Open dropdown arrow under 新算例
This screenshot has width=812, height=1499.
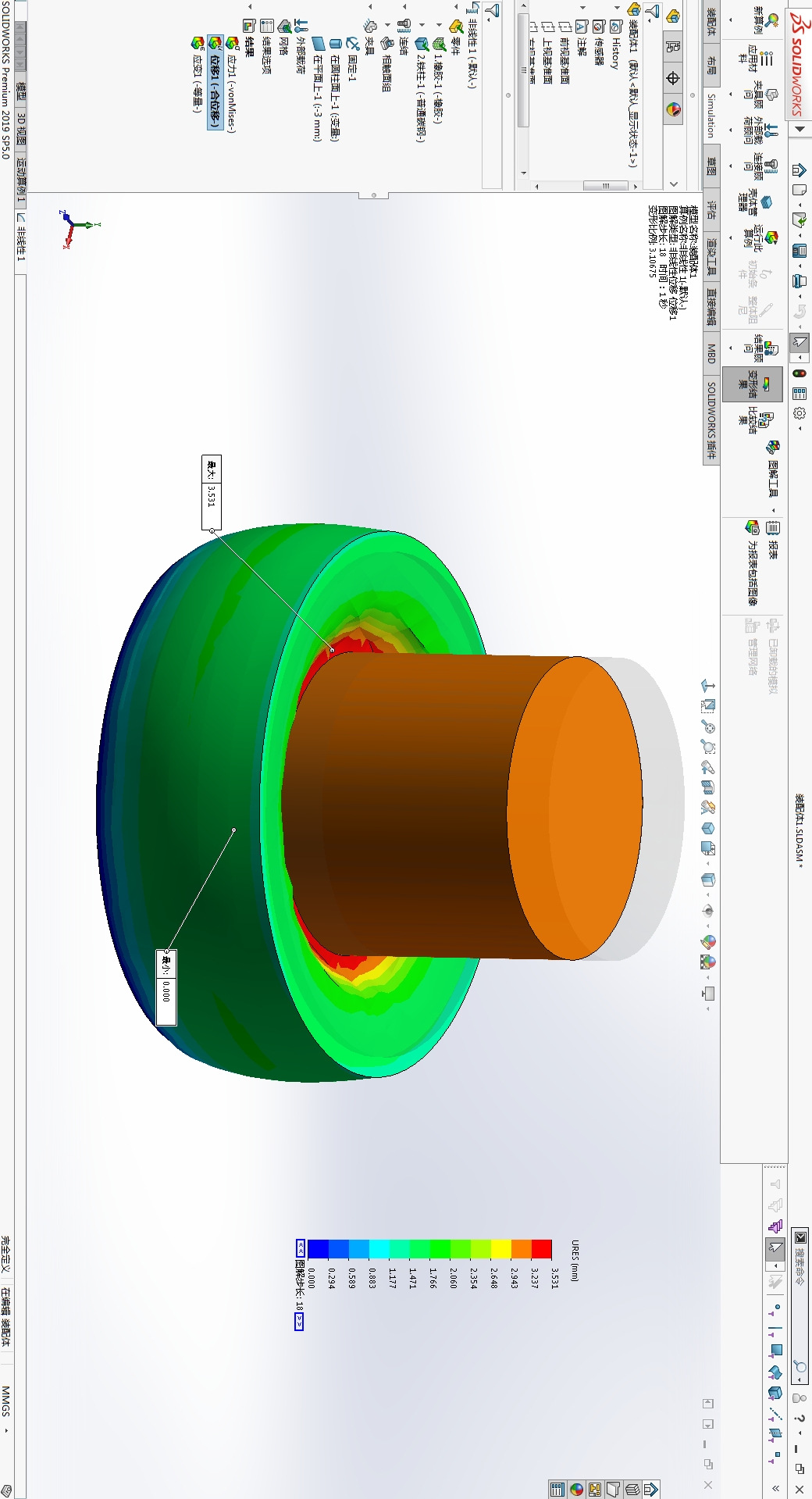[731, 20]
